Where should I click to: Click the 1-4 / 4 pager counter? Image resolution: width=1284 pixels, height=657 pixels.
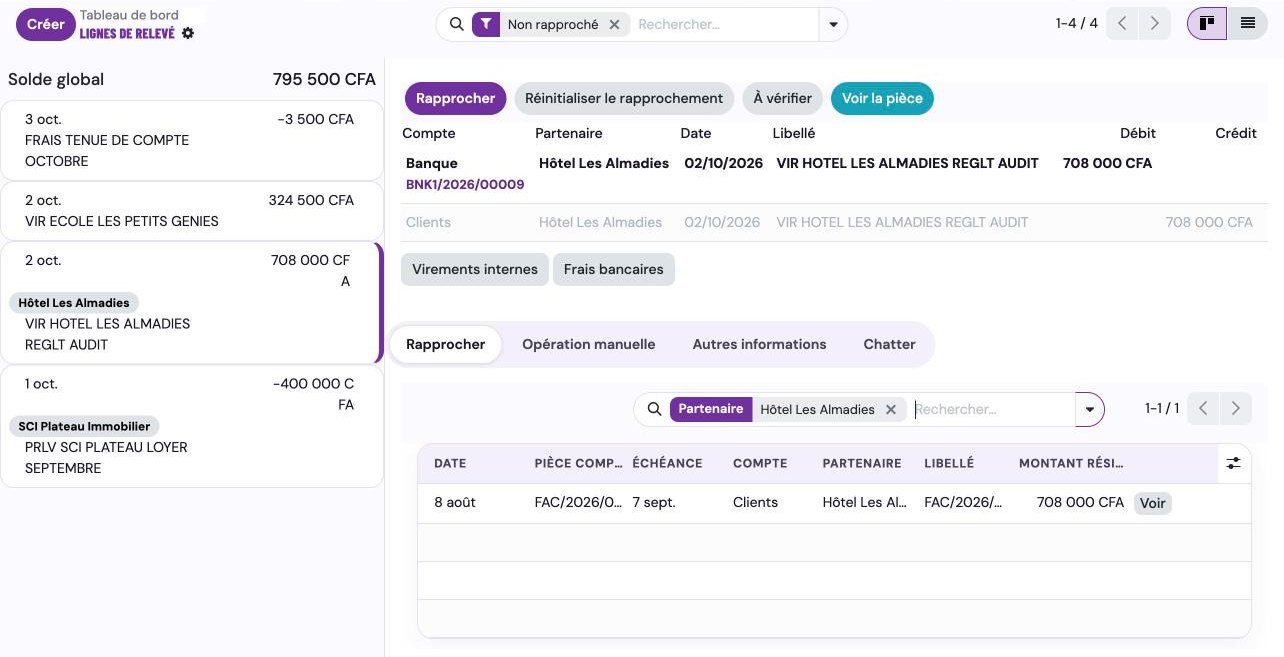[1076, 23]
